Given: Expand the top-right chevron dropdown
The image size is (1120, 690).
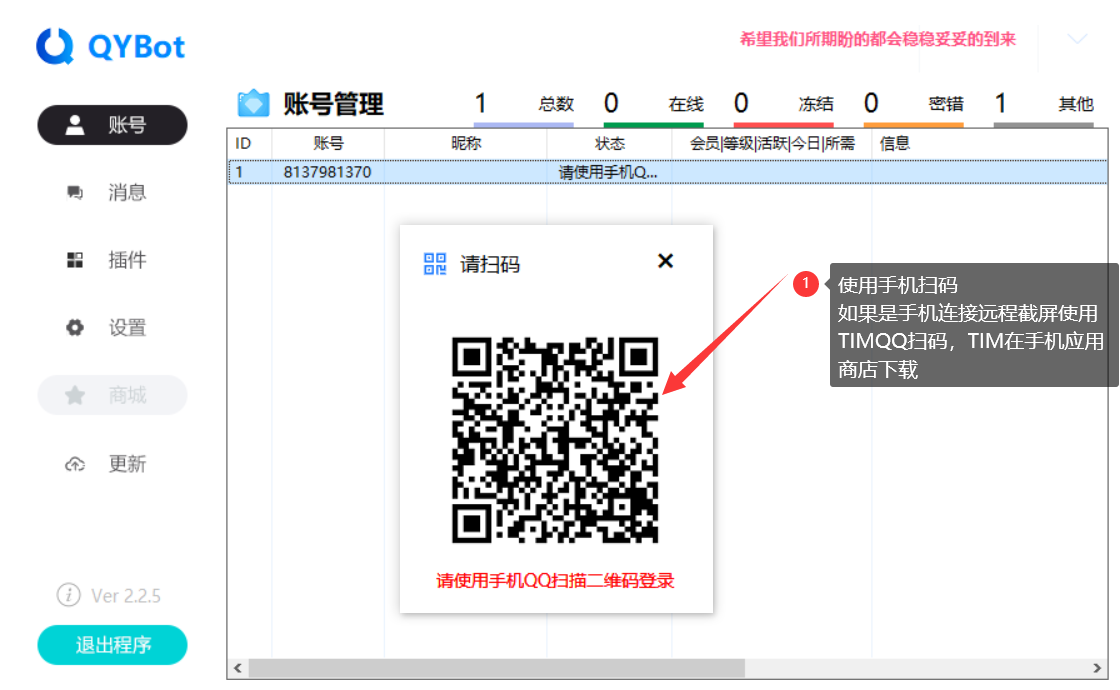Looking at the screenshot, I should tap(1077, 39).
